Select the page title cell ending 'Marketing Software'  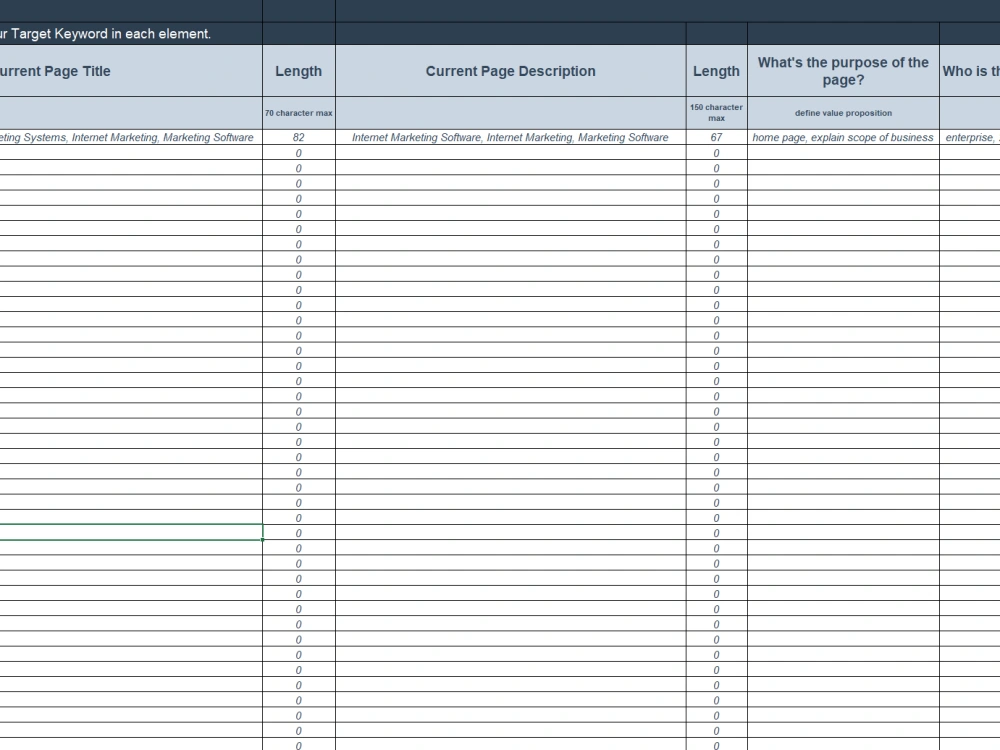131,137
